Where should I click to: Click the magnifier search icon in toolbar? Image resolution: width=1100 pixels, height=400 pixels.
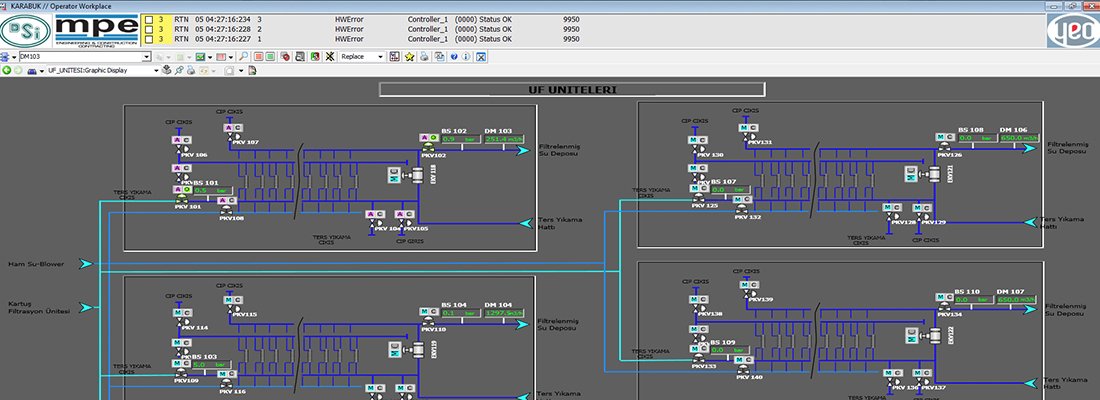245,57
